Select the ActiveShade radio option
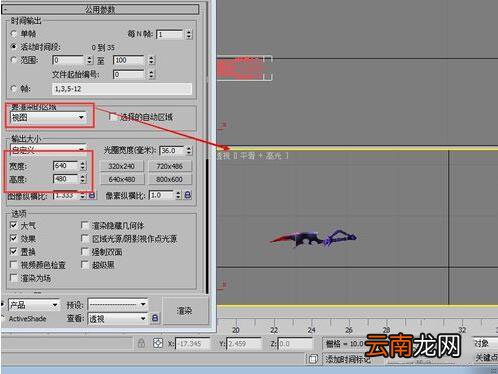This screenshot has height=374, width=498. 3,318
